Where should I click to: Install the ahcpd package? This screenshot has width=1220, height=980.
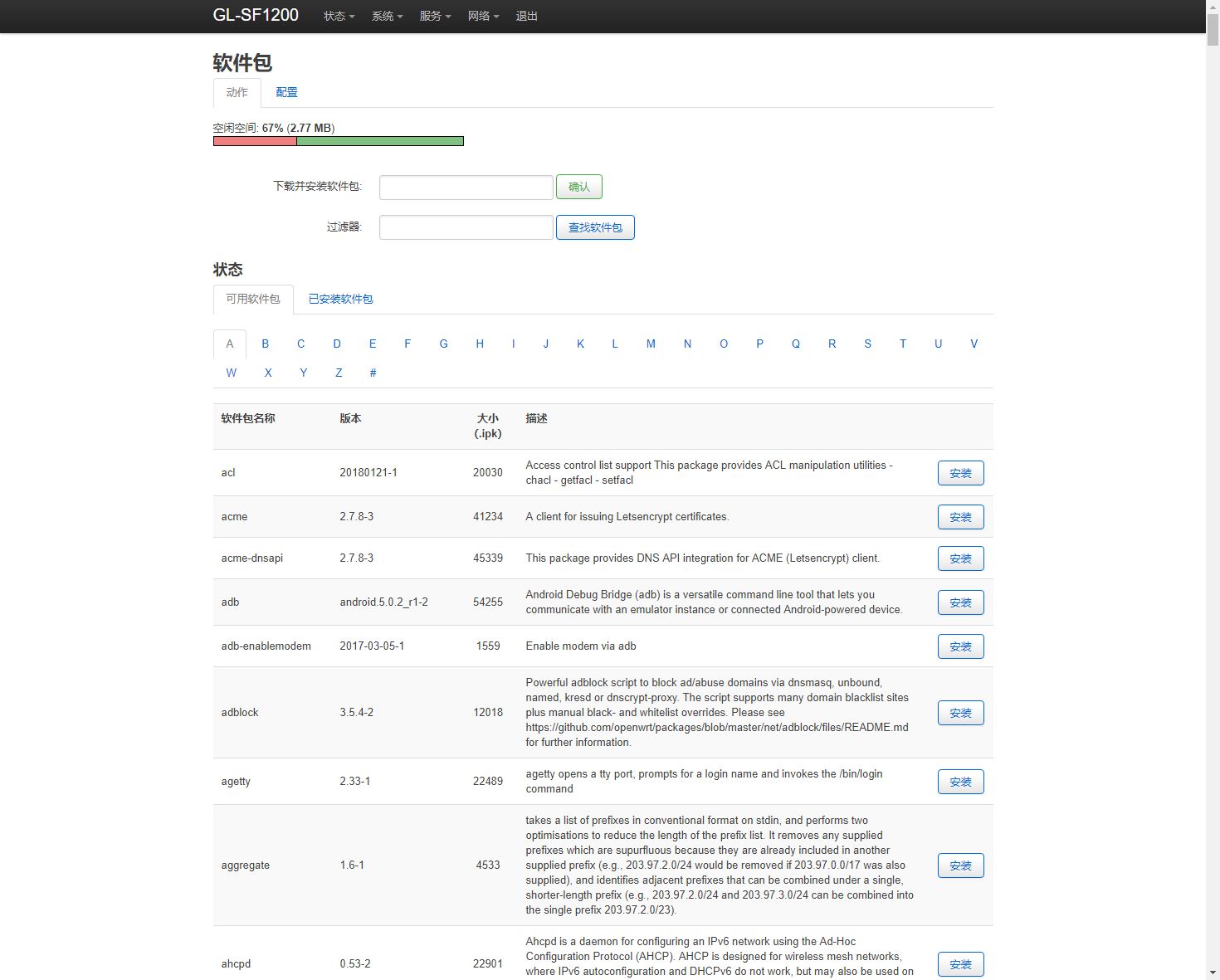coord(961,964)
